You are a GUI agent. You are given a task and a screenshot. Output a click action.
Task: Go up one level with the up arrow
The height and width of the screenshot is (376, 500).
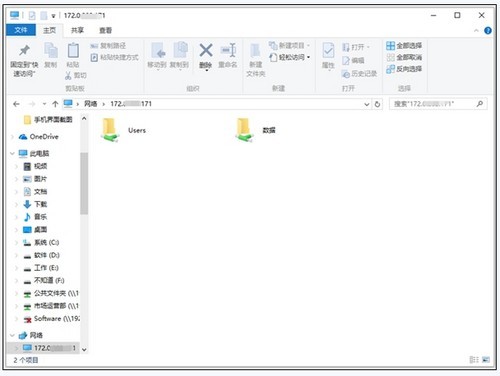point(55,104)
